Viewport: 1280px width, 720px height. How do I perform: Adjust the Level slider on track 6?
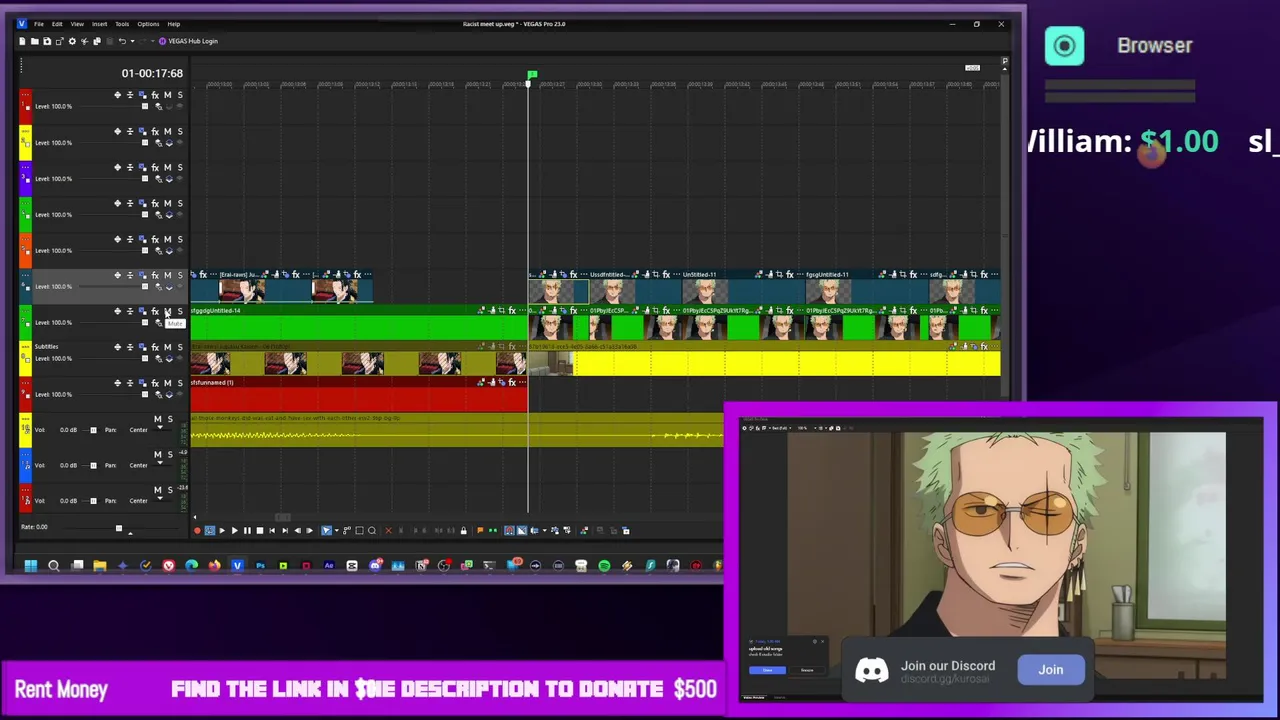(x=144, y=286)
